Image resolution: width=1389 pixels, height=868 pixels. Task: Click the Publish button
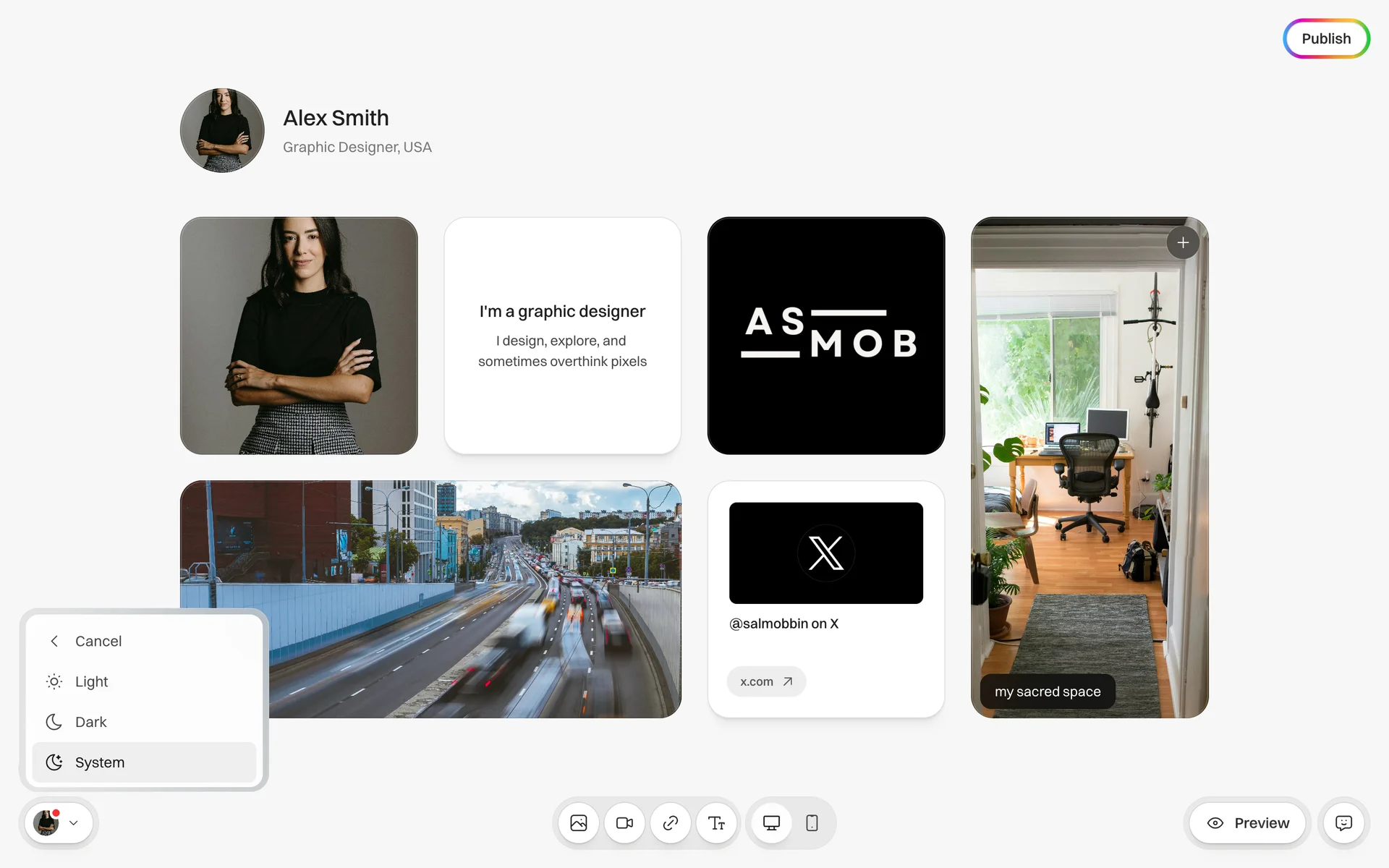pyautogui.click(x=1325, y=39)
